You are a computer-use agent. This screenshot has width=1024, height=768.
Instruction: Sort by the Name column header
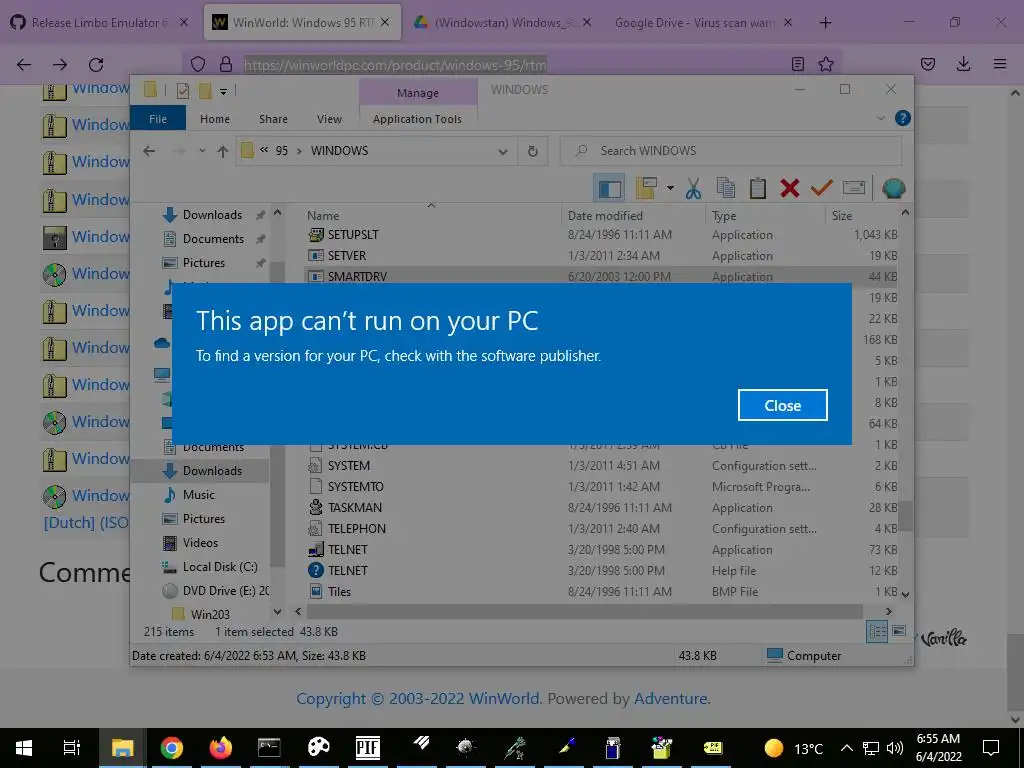[323, 216]
